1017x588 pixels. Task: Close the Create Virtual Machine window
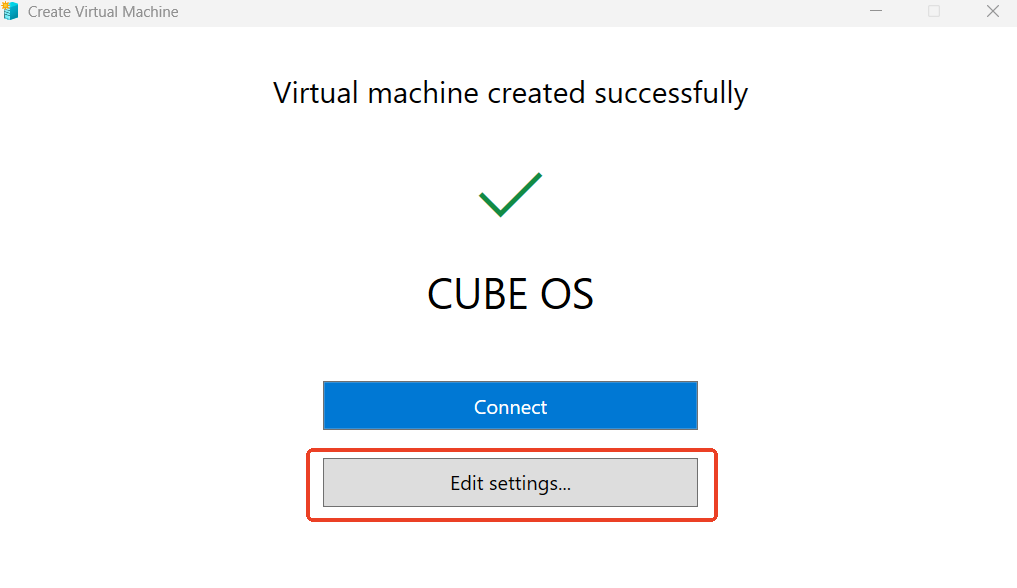pyautogui.click(x=992, y=12)
